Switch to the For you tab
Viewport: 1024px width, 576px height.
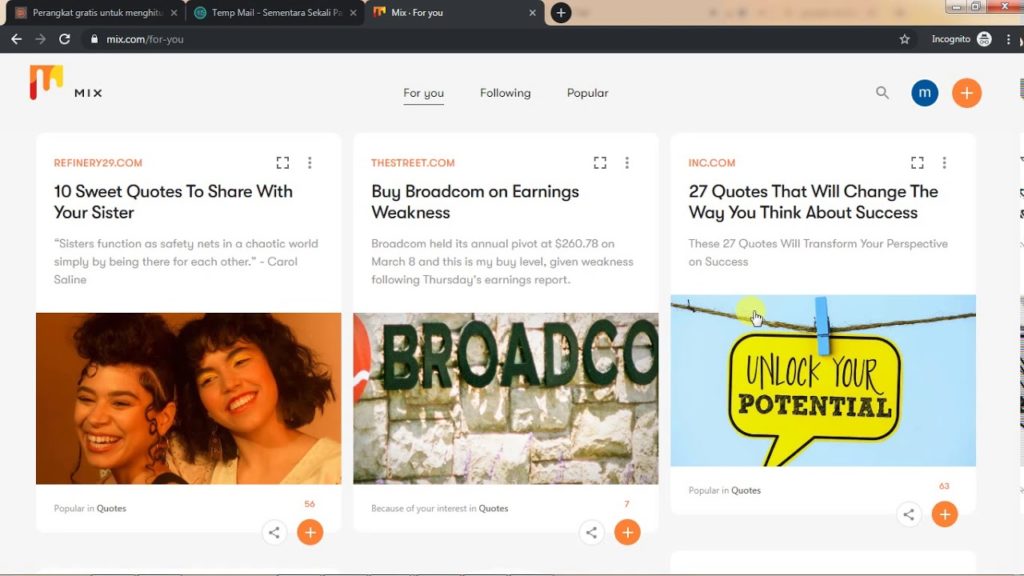click(423, 93)
